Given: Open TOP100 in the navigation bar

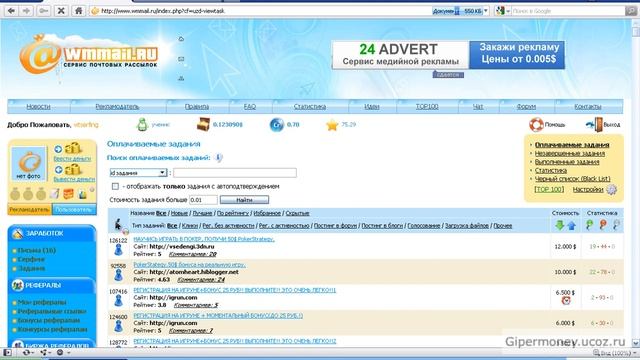Looking at the screenshot, I should point(427,107).
